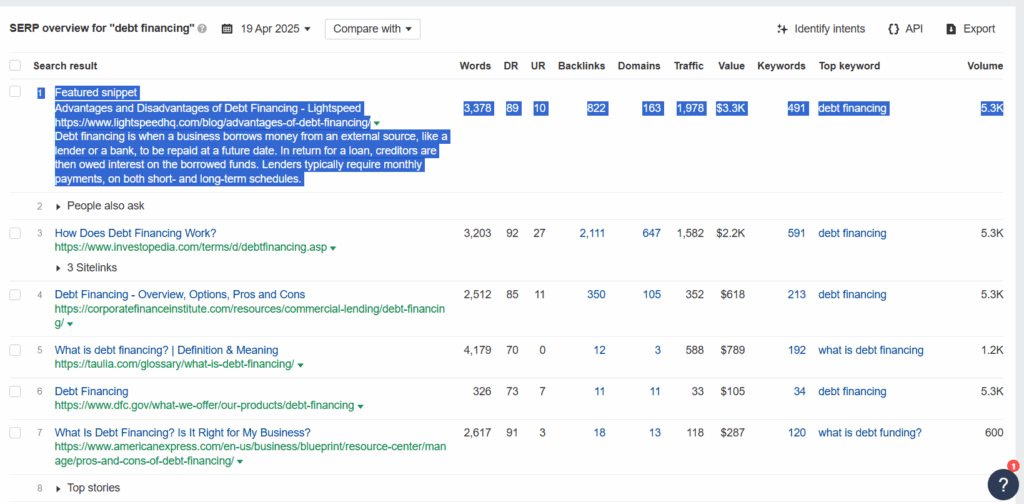The height and width of the screenshot is (504, 1024).
Task: Open How Does Debt Financing Work? link
Action: coord(135,233)
